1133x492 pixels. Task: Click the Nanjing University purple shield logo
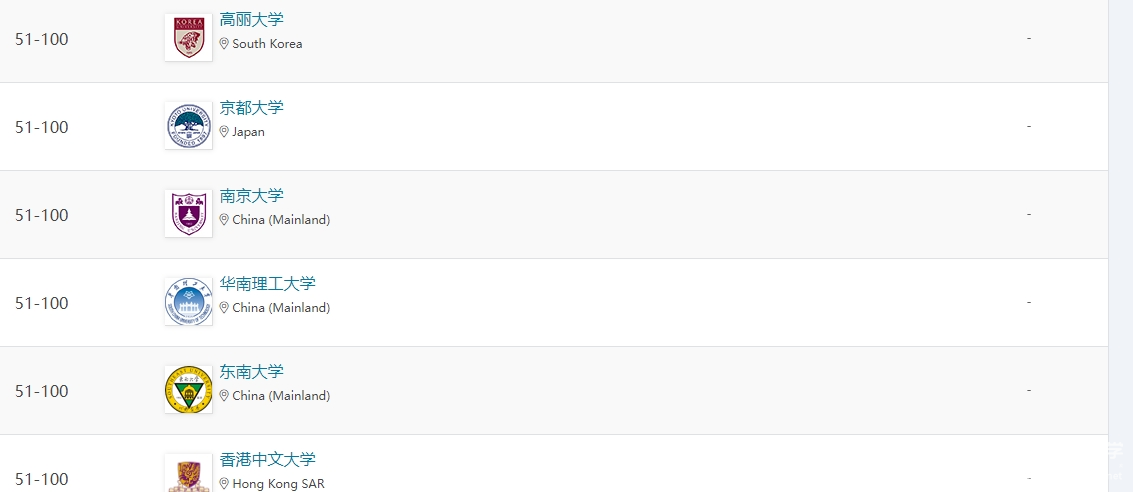188,214
